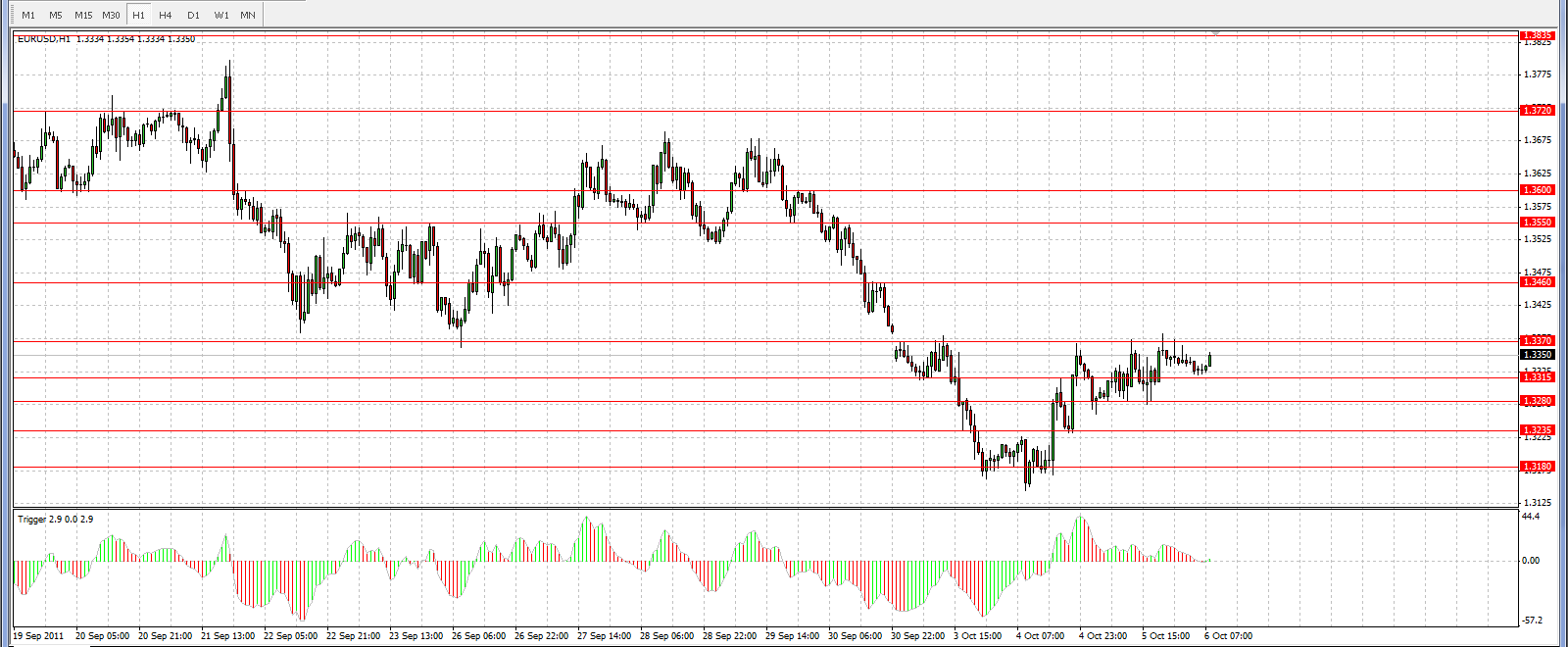Set the weekly W1 timeframe
1568x647 pixels.
[221, 15]
